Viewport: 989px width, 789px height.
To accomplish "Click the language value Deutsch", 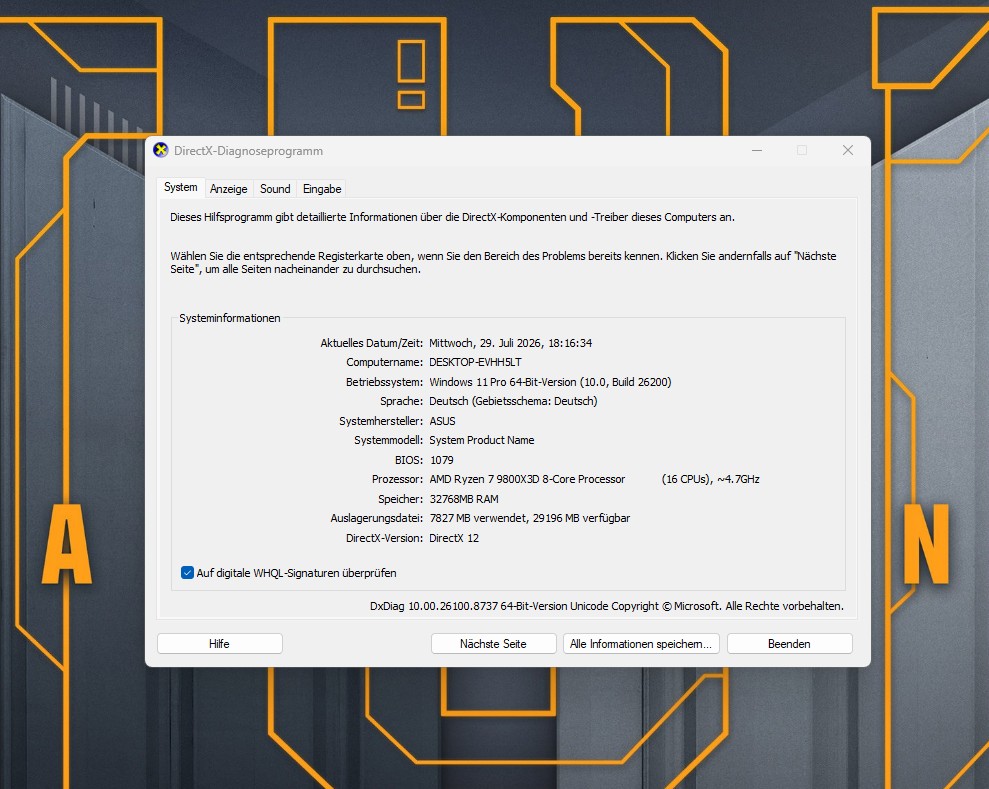I will pyautogui.click(x=513, y=401).
